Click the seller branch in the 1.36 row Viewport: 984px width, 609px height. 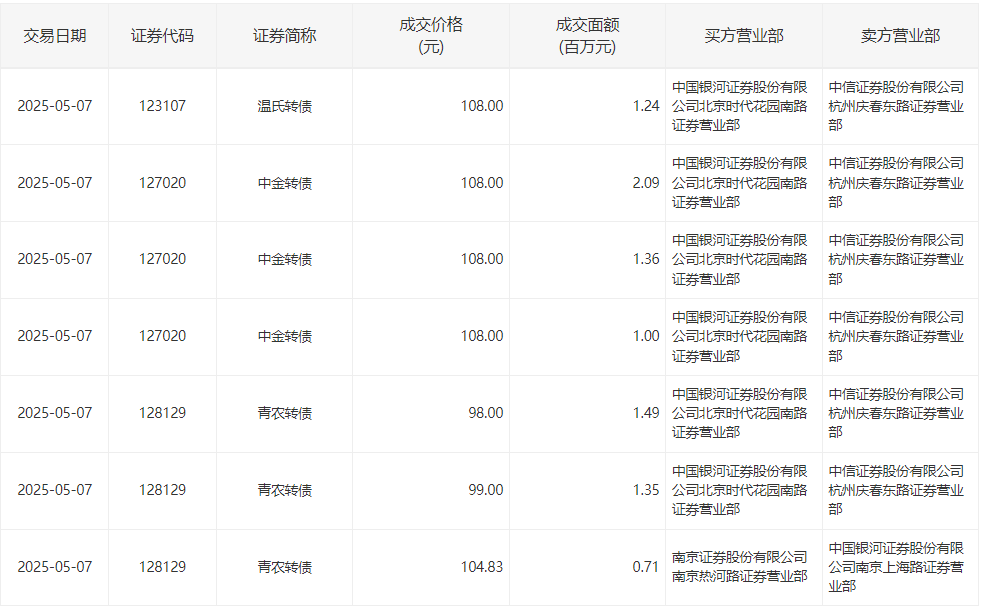pyautogui.click(x=896, y=259)
